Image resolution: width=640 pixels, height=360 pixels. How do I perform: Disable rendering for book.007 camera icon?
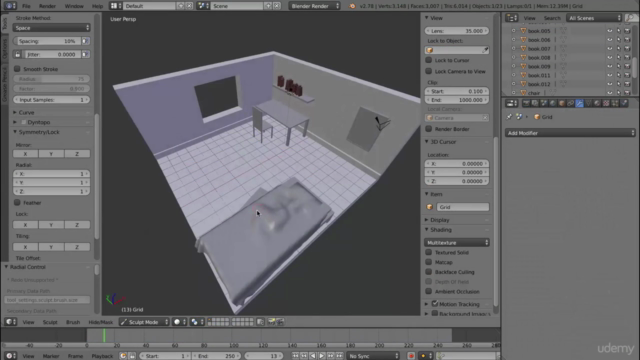click(x=627, y=49)
